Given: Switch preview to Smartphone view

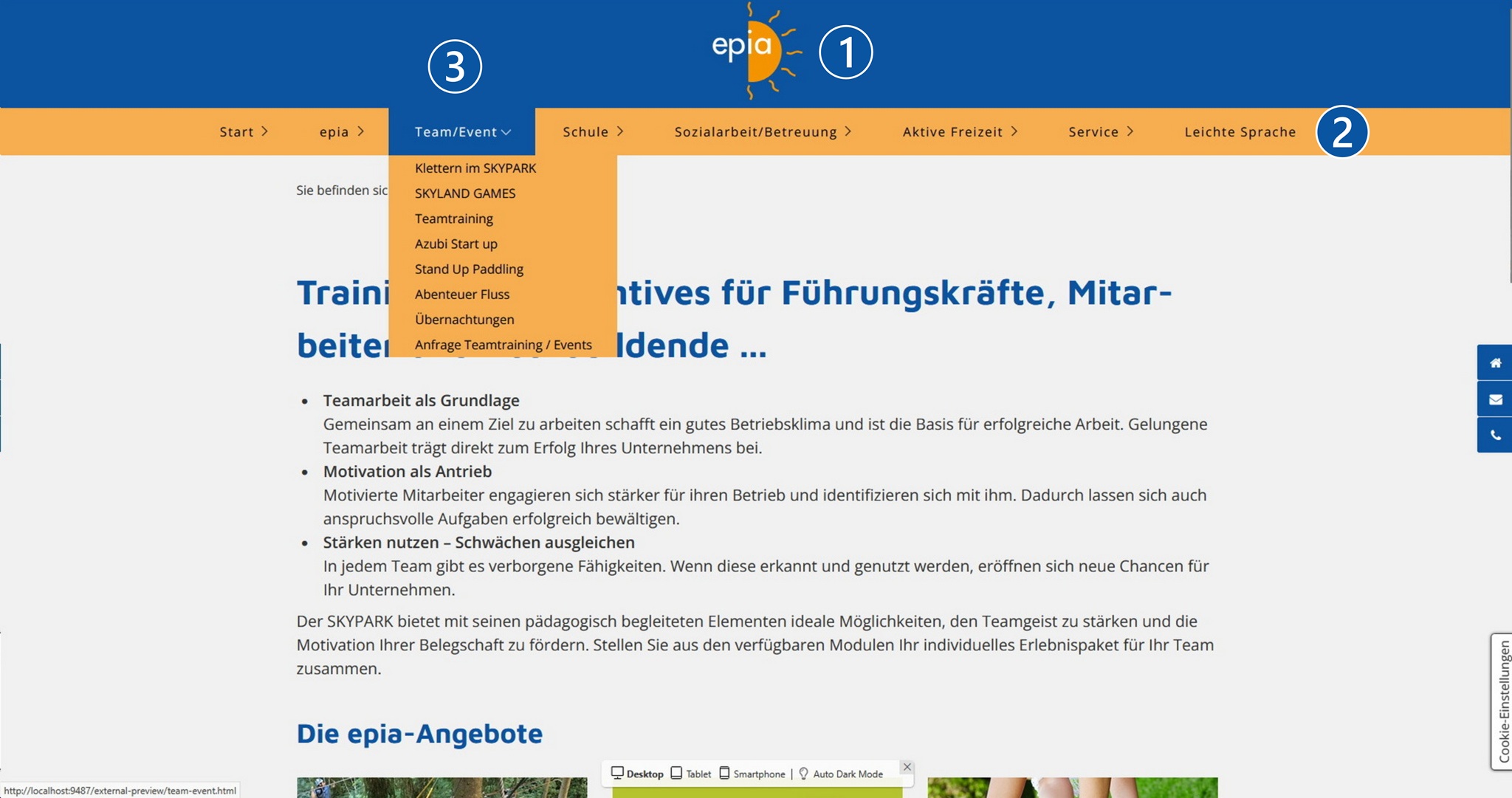Looking at the screenshot, I should 752,774.
